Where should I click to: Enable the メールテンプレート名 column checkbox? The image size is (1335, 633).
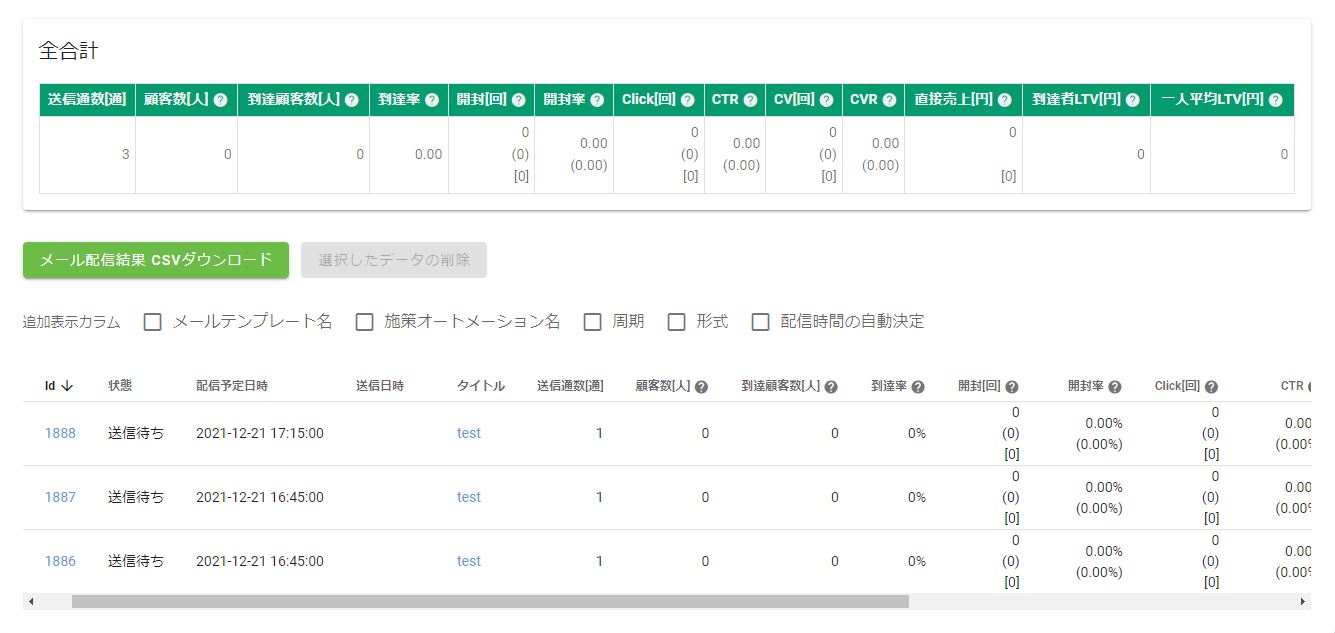tap(153, 322)
